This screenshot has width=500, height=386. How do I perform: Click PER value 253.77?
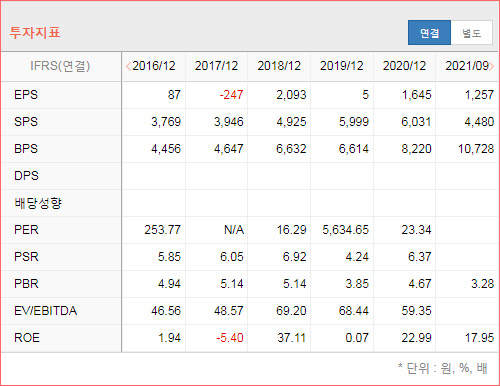[163, 230]
